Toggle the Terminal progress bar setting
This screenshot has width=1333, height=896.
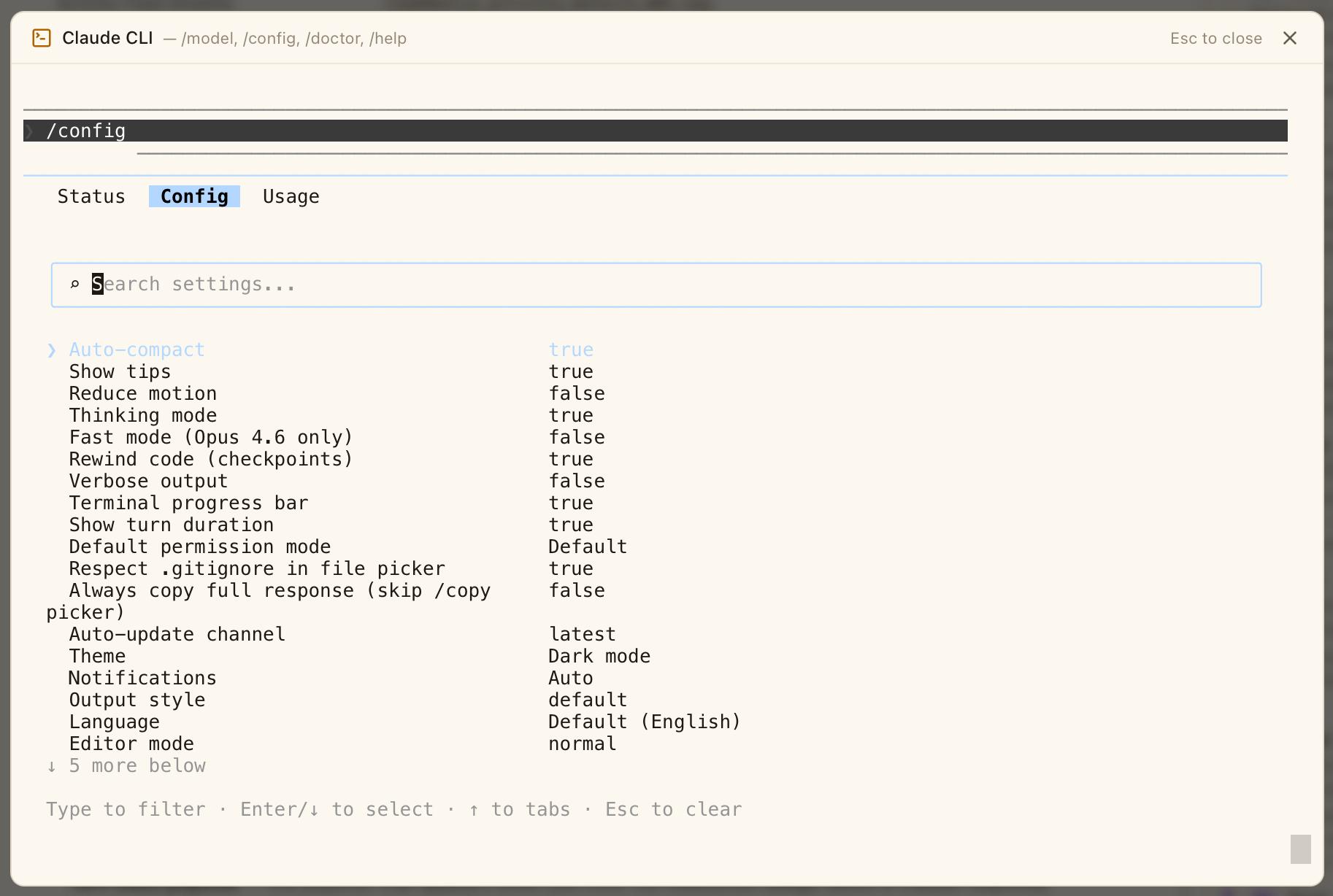(x=331, y=503)
